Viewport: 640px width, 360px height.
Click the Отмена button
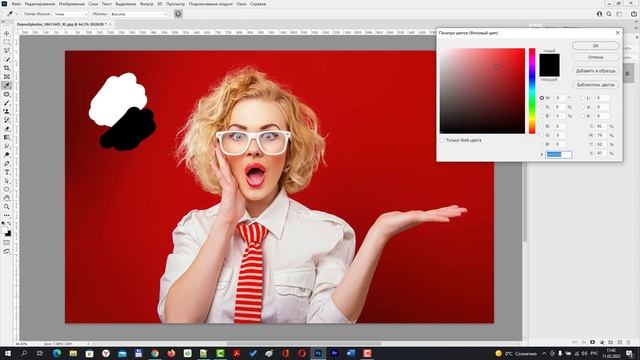[596, 57]
